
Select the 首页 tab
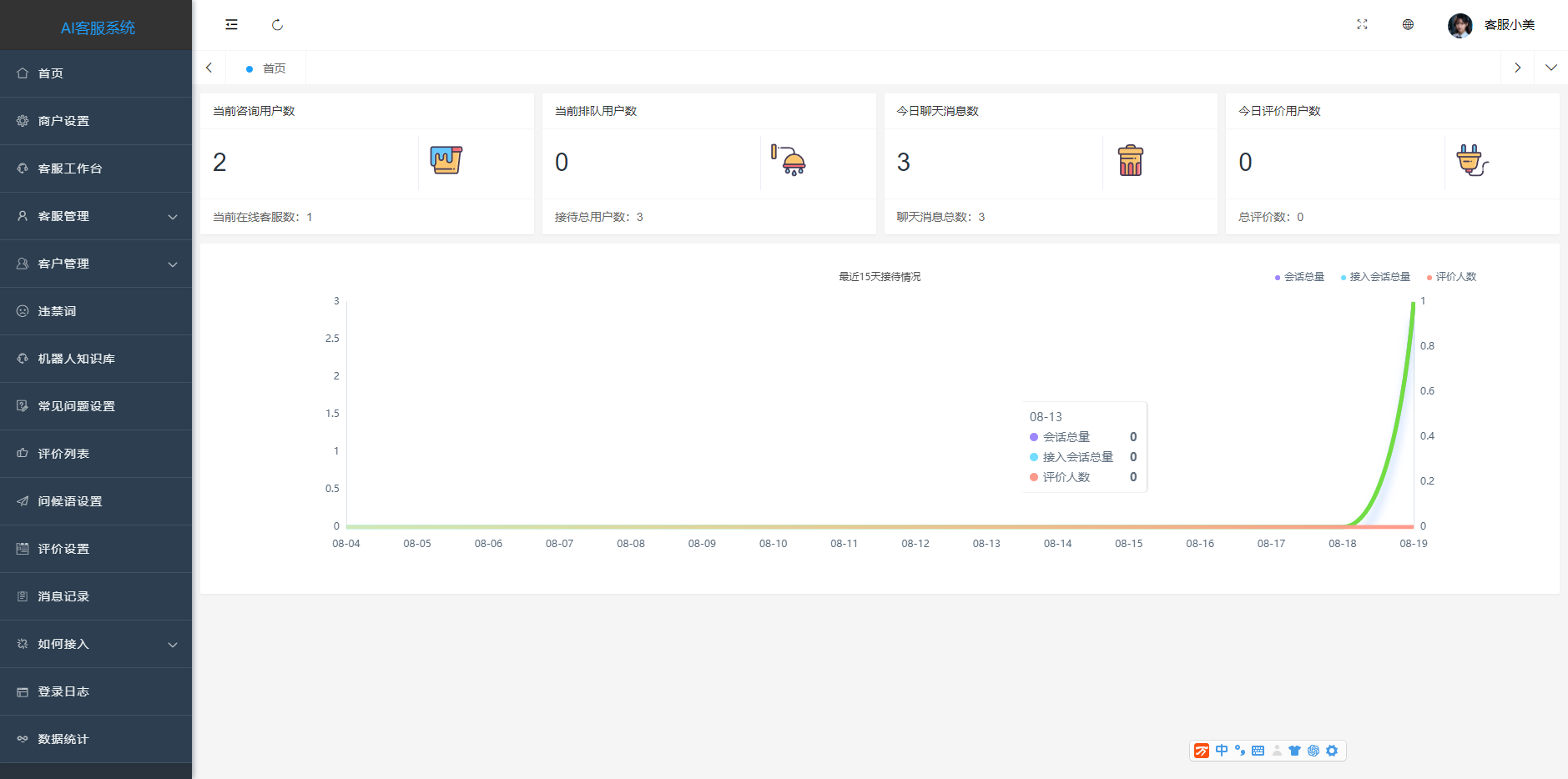pyautogui.click(x=273, y=68)
